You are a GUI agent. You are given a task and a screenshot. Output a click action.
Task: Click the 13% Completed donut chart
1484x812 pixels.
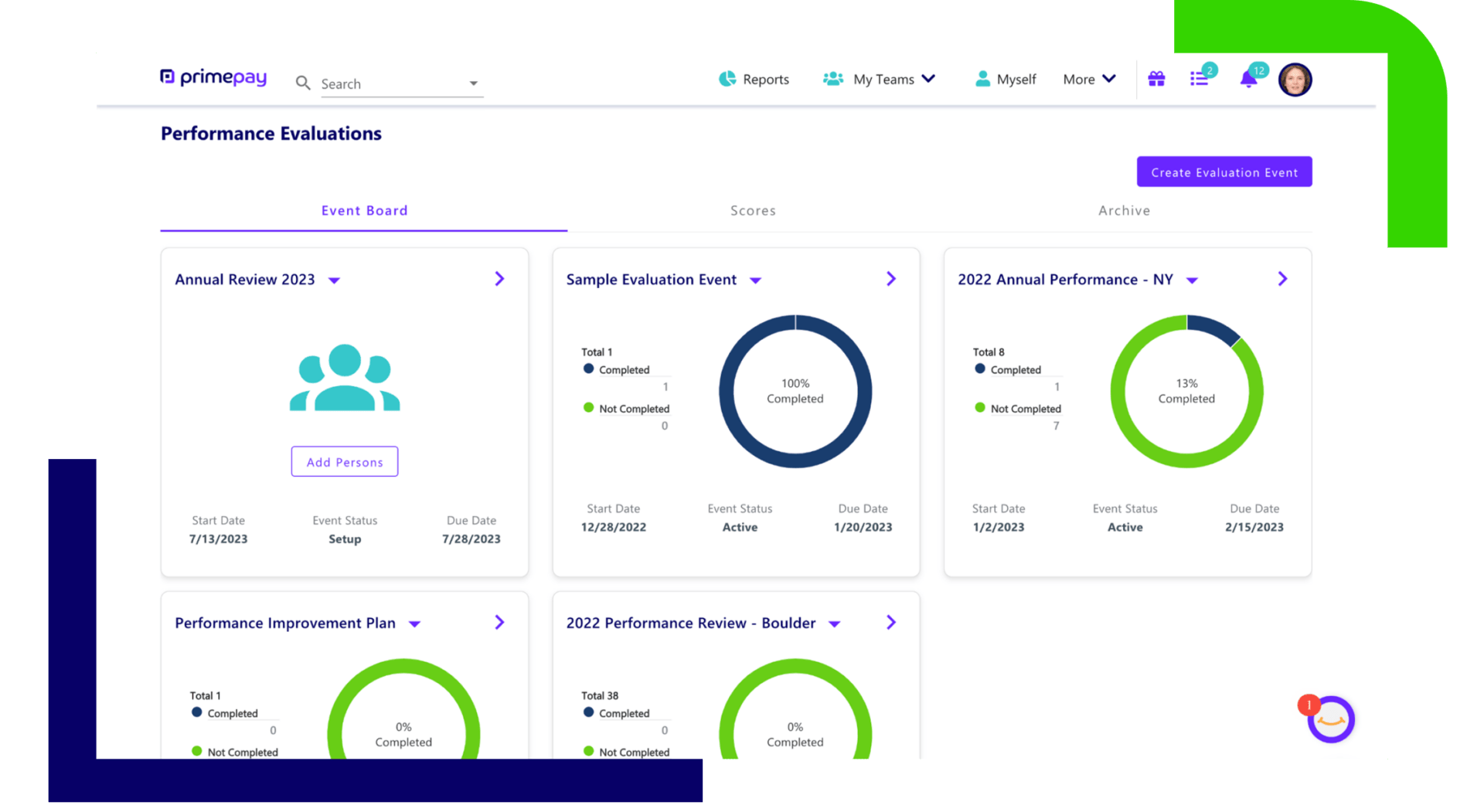[1187, 391]
